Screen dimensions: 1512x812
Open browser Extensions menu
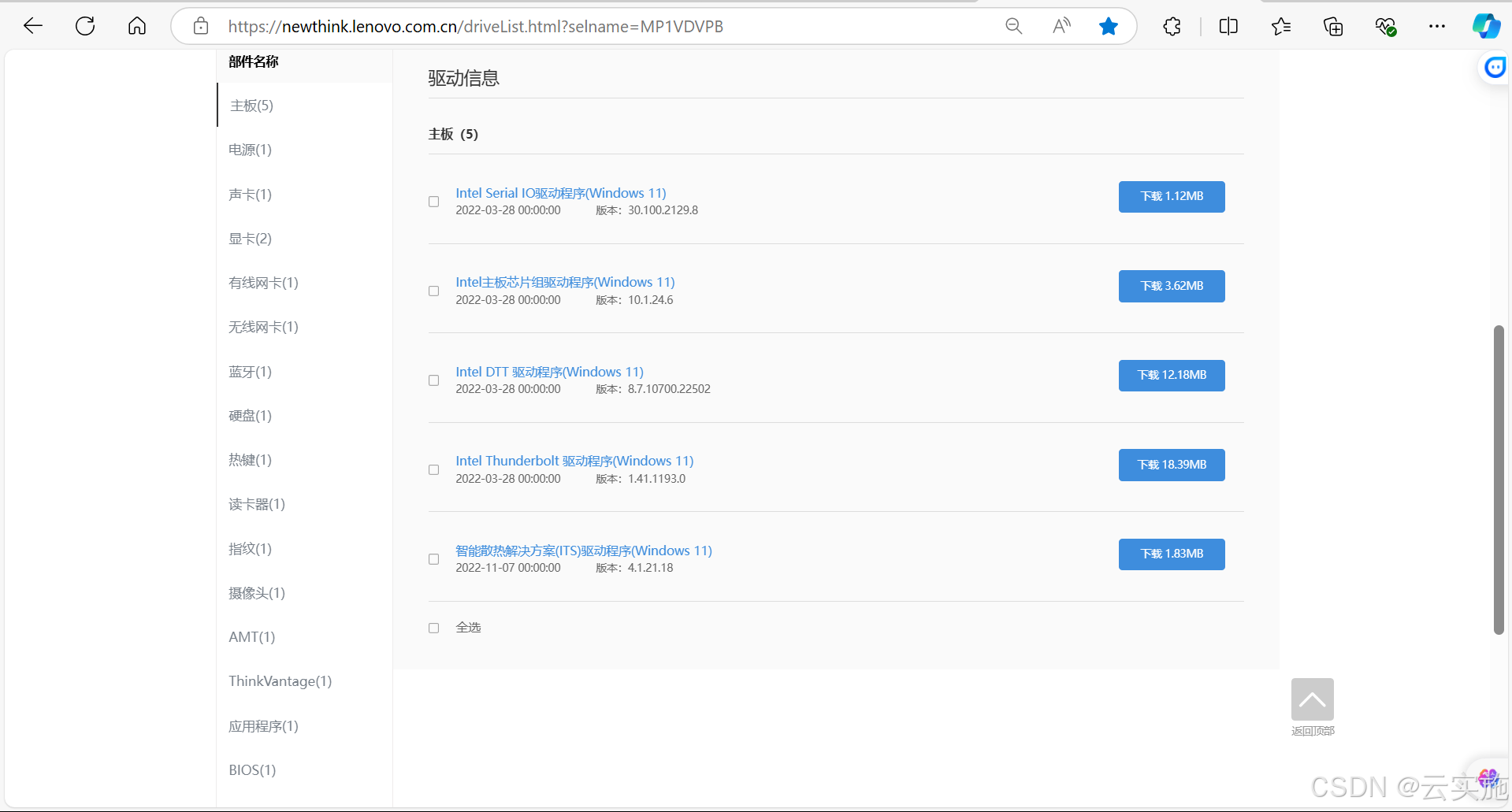pos(1172,27)
